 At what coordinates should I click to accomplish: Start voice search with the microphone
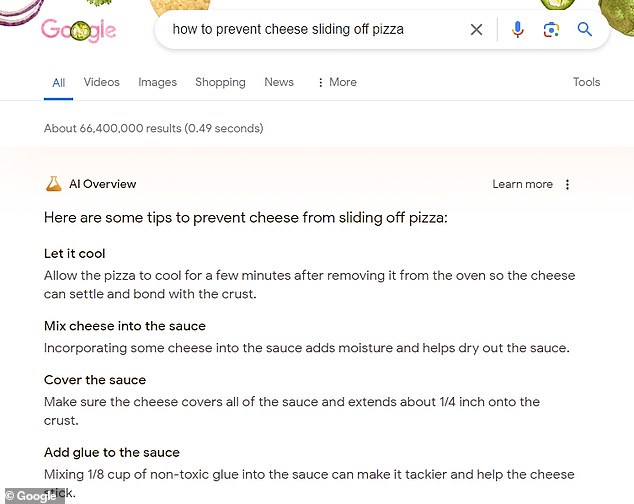tap(517, 30)
